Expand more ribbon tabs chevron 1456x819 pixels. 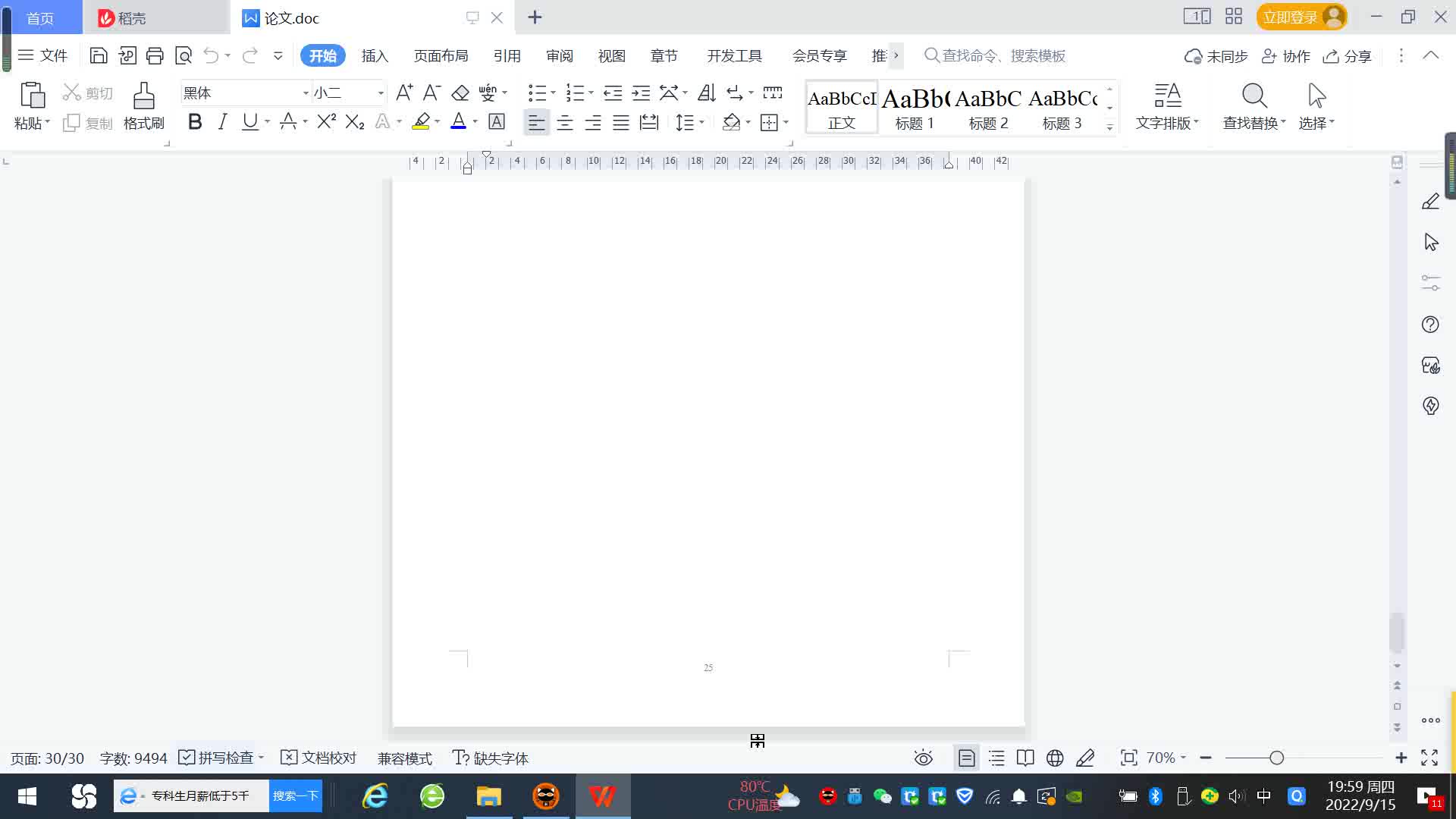tap(896, 55)
